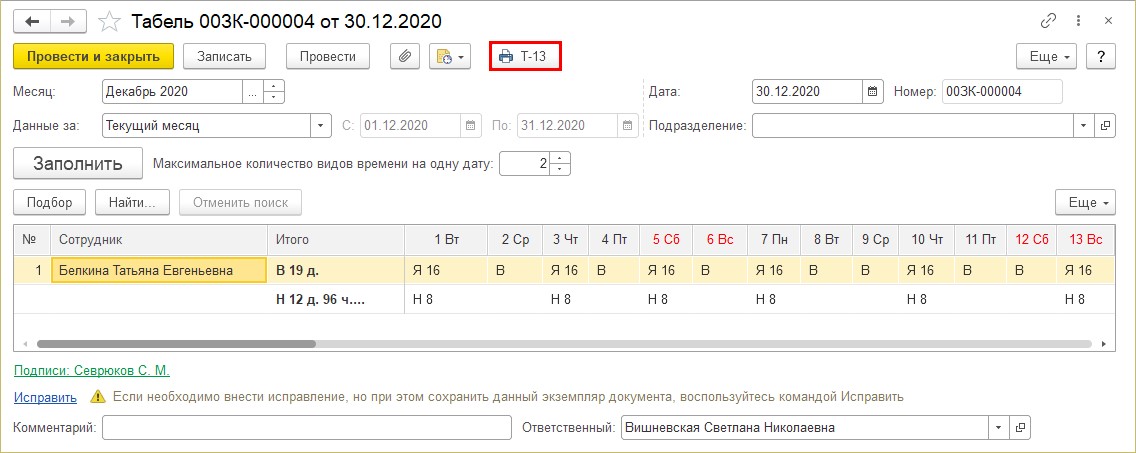Open calendar picker for Дата field
The height and width of the screenshot is (453, 1136).
[x=873, y=92]
